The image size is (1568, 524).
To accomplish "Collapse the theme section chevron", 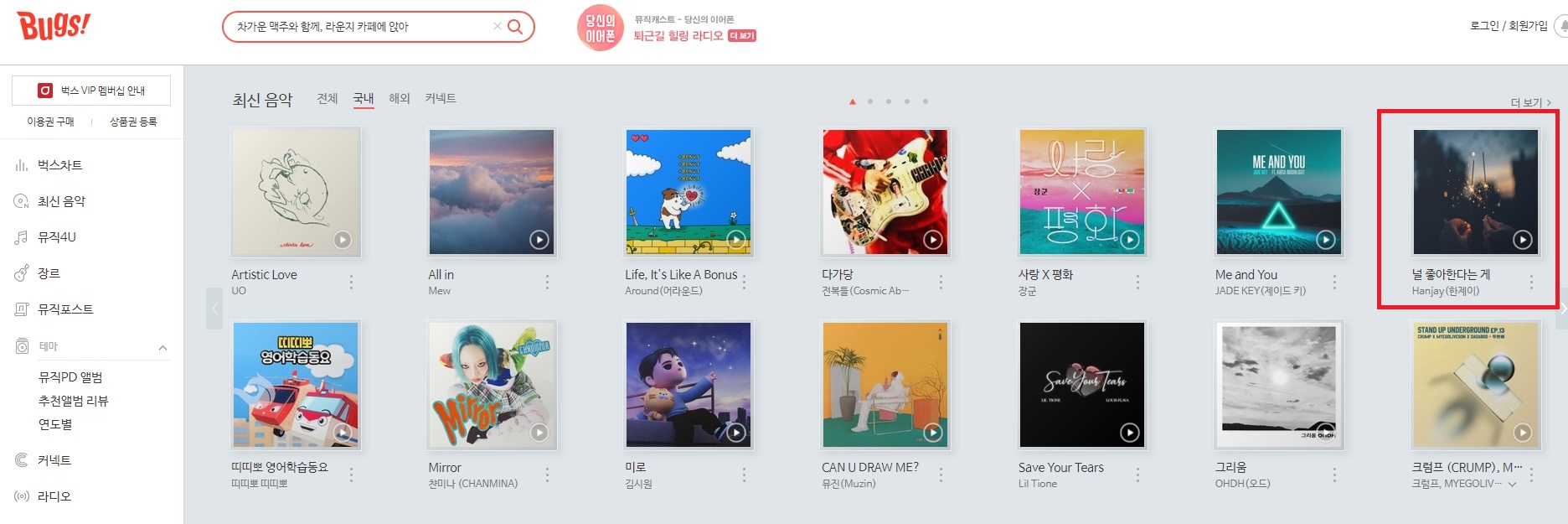I will point(162,347).
